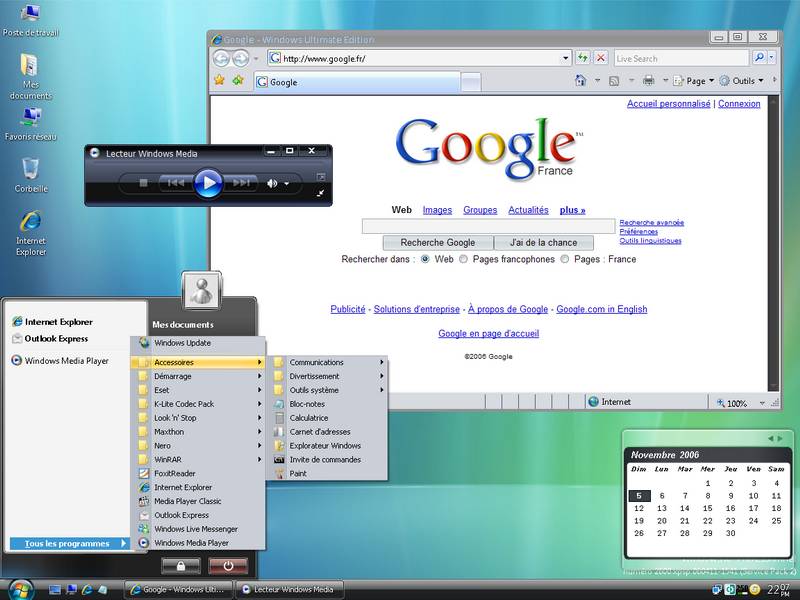
Task: Expand the Outils système submenu
Action: pos(330,390)
